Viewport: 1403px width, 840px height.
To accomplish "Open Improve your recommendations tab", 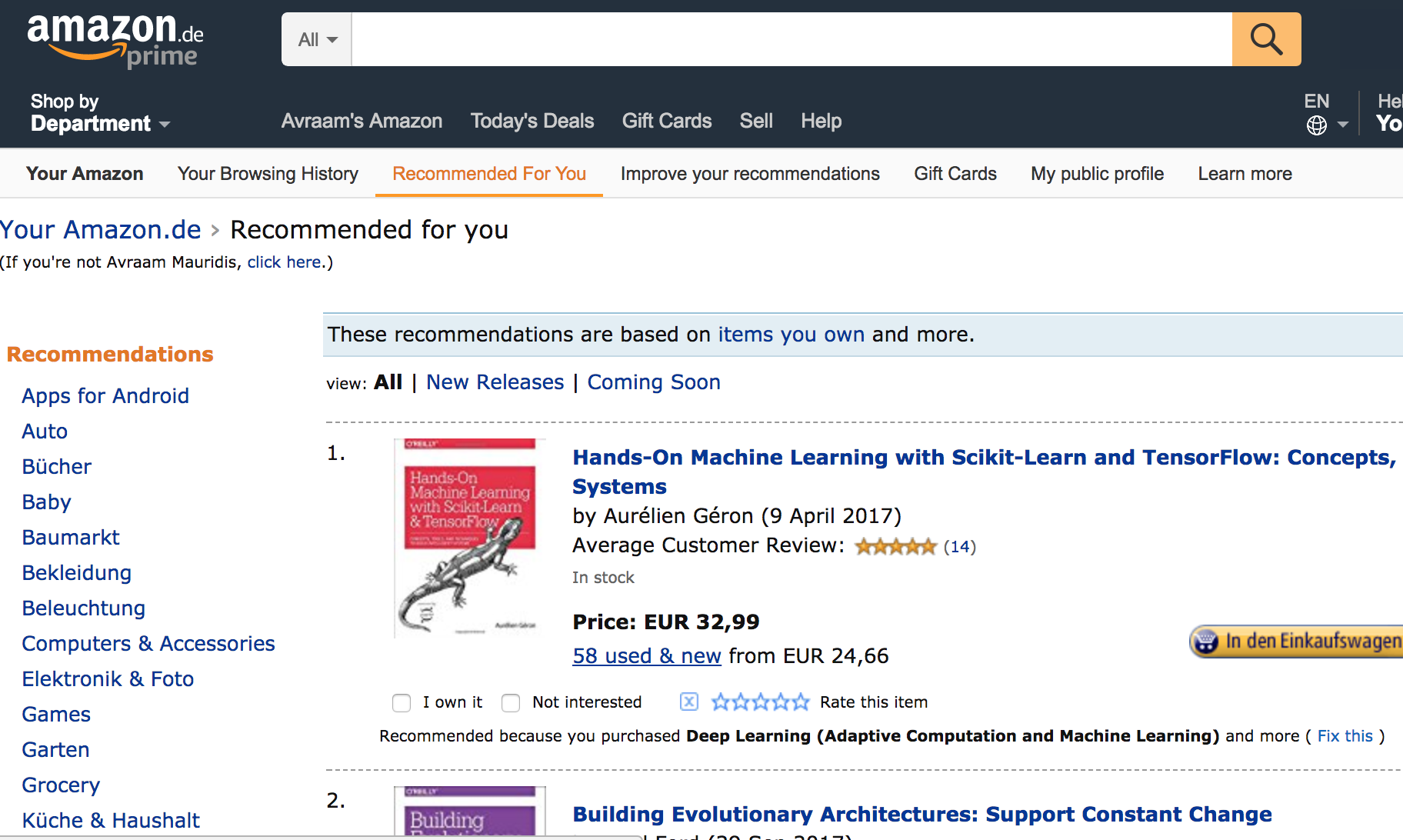I will coord(750,174).
